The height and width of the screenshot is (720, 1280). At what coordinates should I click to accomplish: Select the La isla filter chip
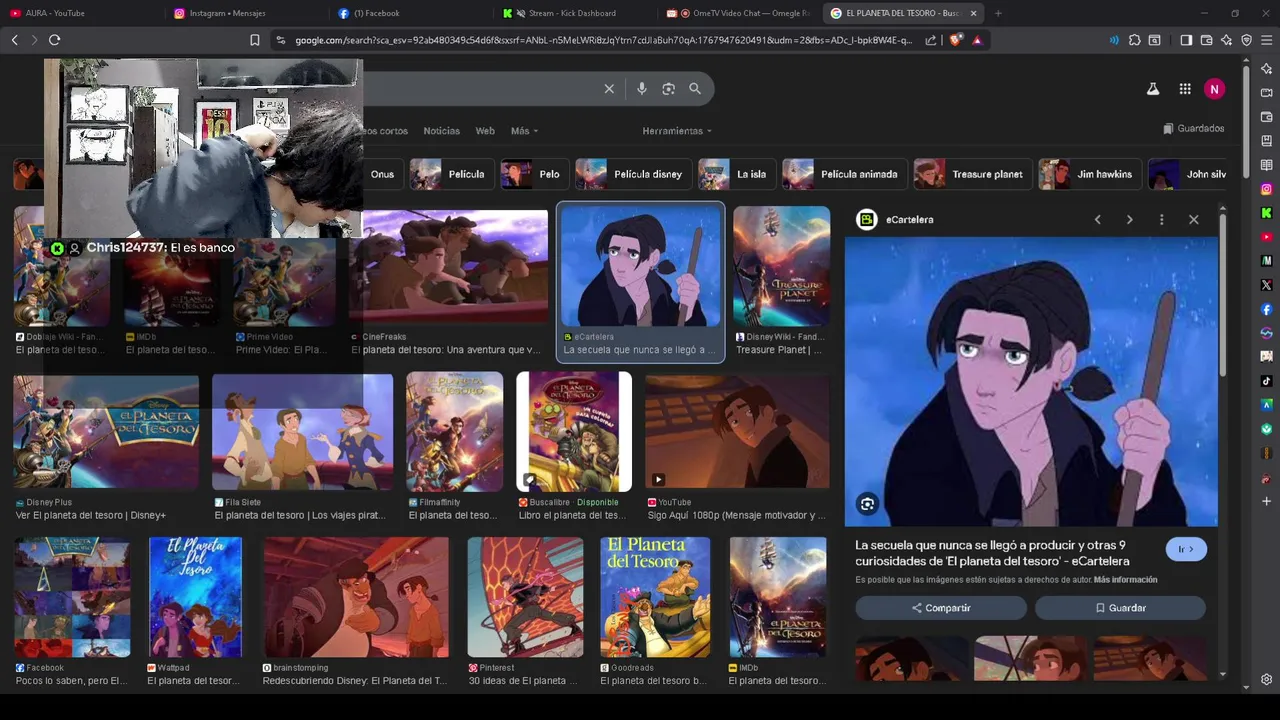tap(735, 174)
